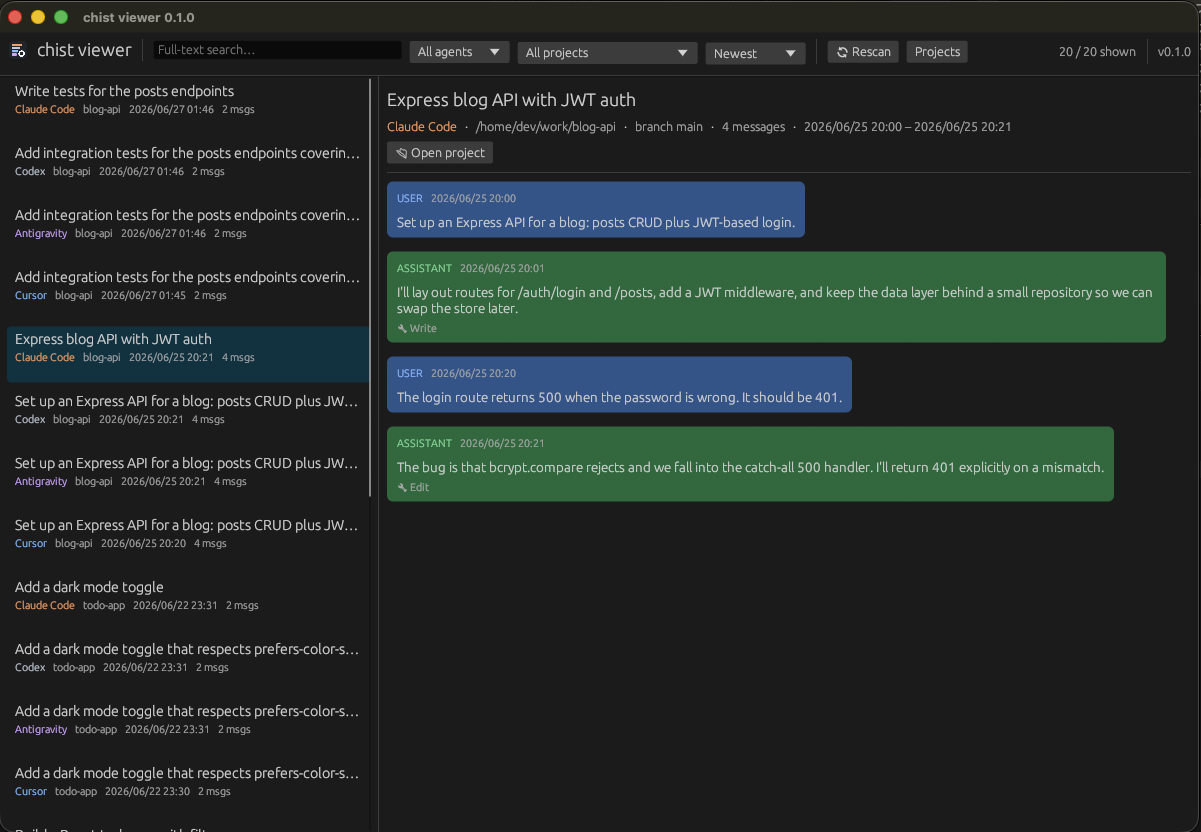
Task: Click the v0.1.0 version label
Action: click(1174, 52)
